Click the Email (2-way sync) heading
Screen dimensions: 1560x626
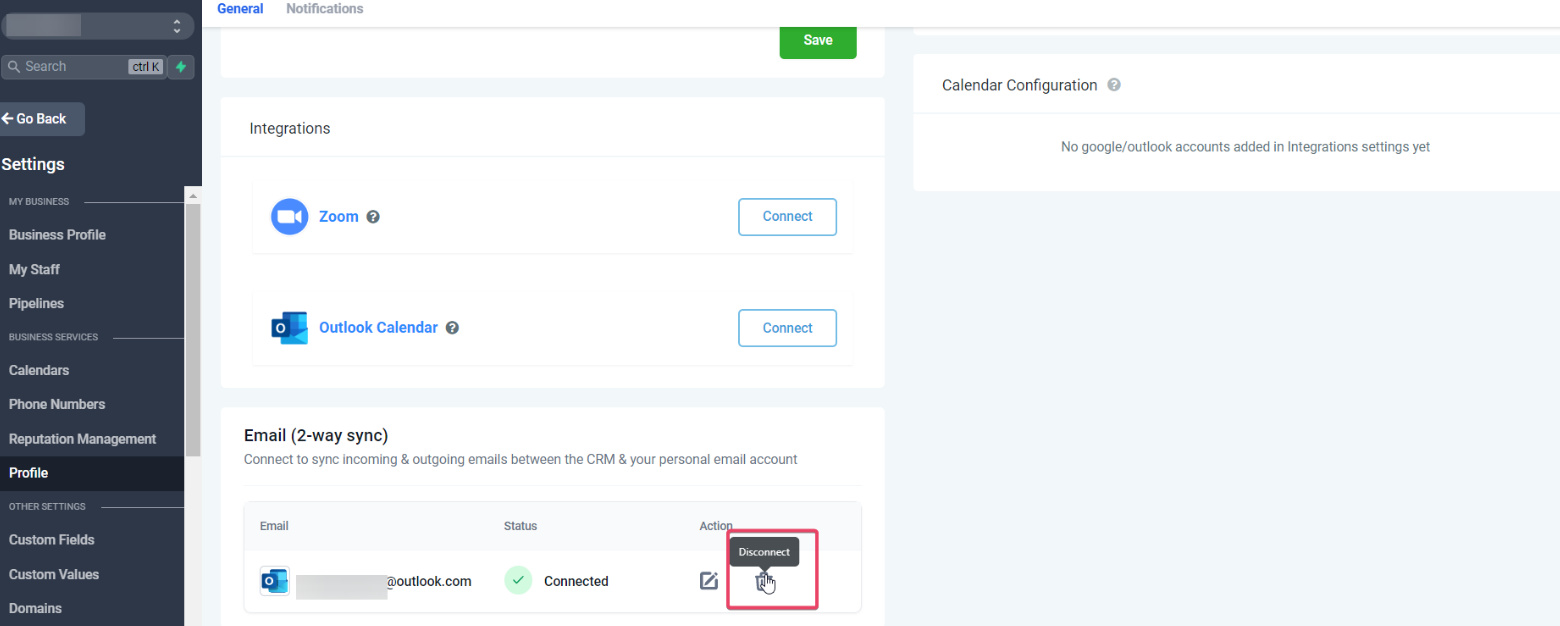[x=316, y=436]
